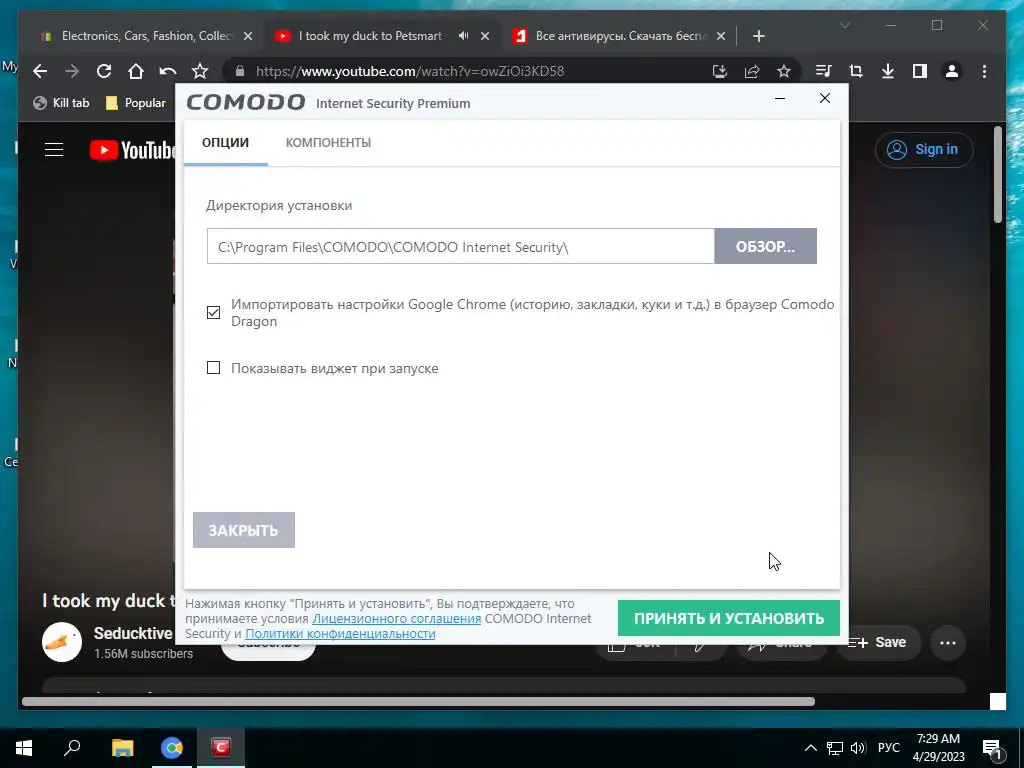This screenshot has width=1024, height=768.
Task: Open the Popular bookmarks folder
Action: 136,103
